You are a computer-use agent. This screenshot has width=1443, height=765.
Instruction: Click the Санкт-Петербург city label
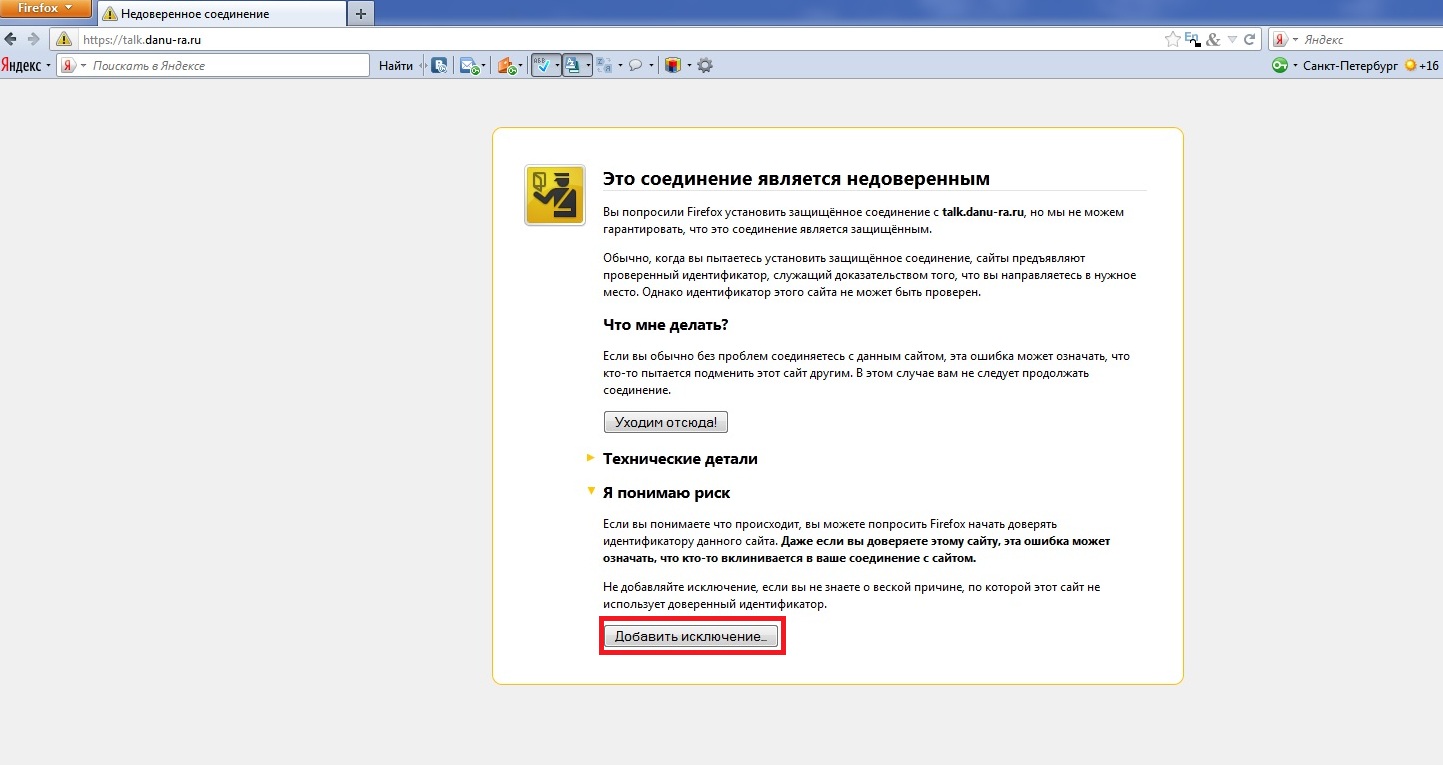click(1350, 66)
